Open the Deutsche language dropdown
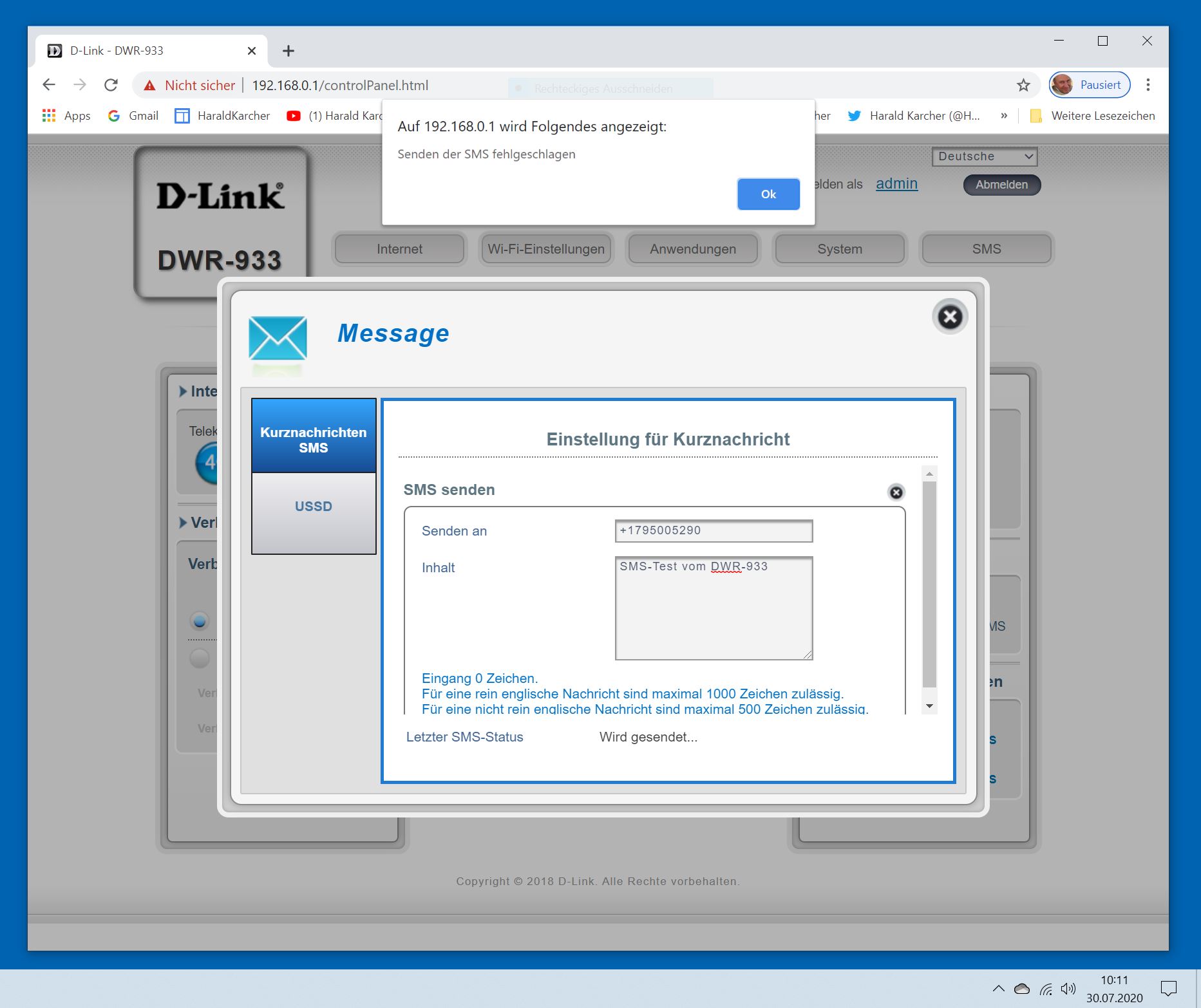This screenshot has width=1201, height=1008. pyautogui.click(x=985, y=156)
